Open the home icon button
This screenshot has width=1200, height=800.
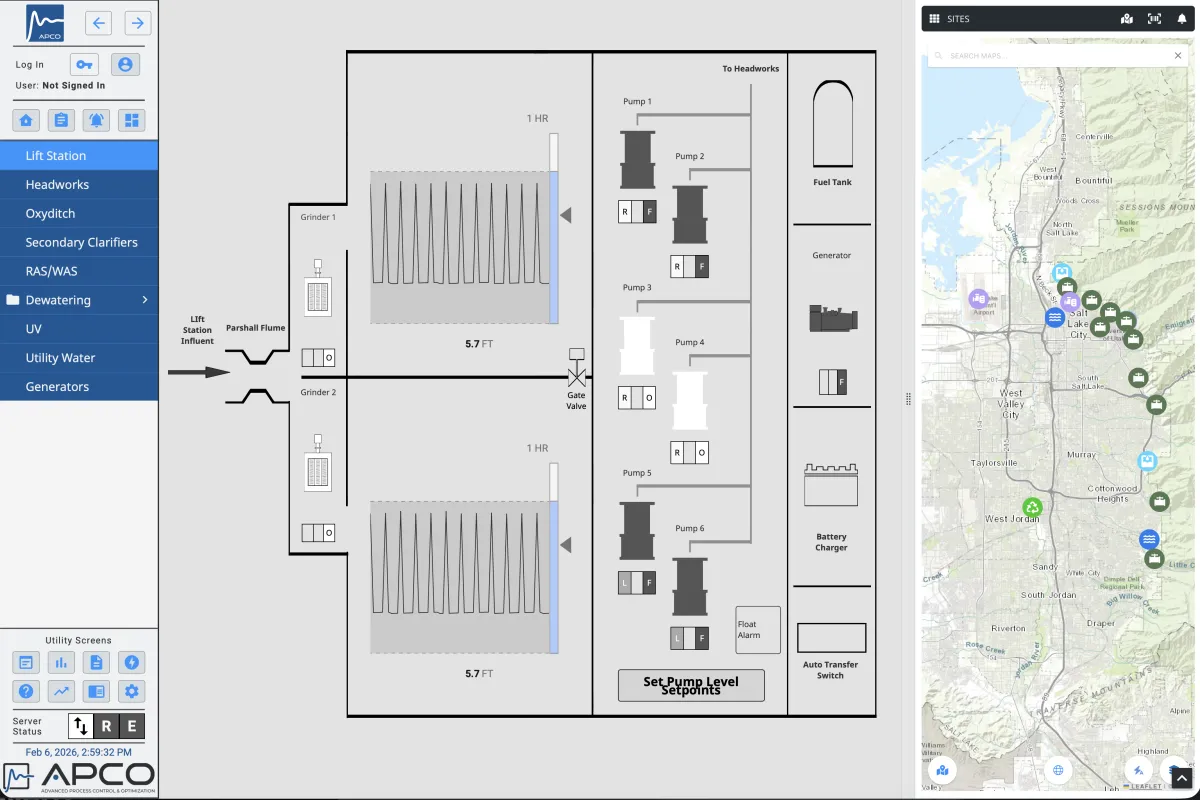[x=26, y=120]
